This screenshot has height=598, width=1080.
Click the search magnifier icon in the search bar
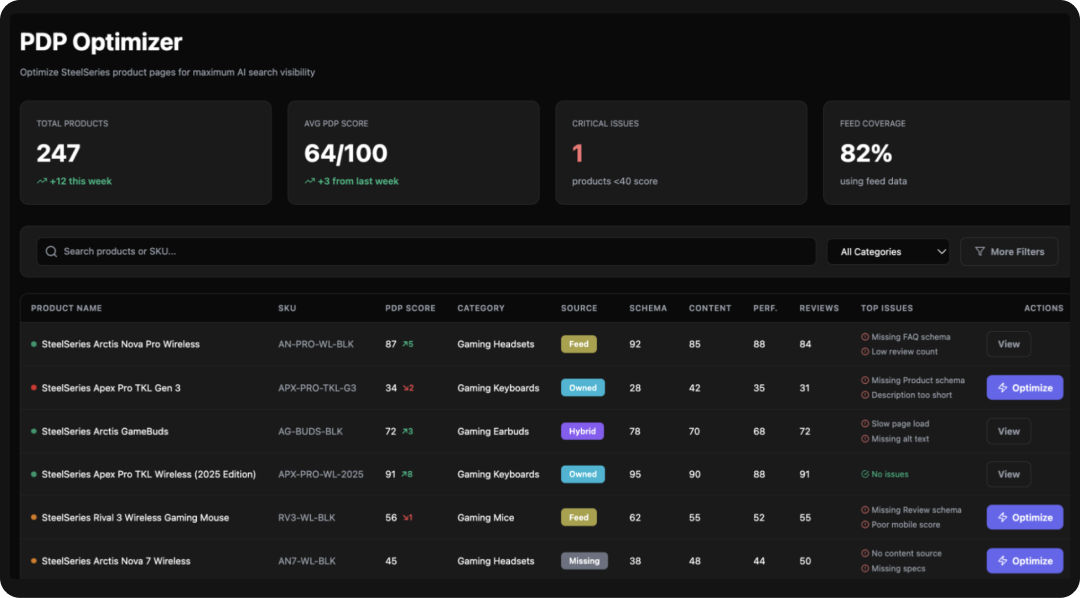coord(50,251)
